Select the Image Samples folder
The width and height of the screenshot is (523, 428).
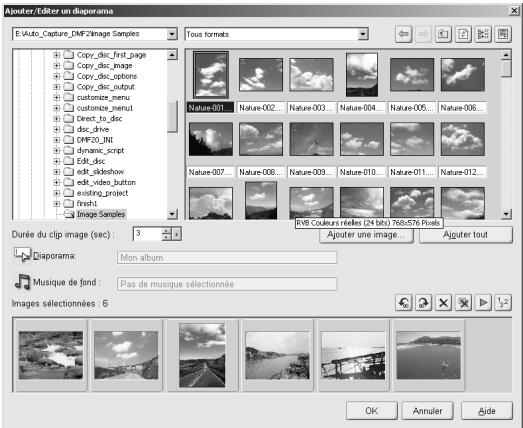101,214
